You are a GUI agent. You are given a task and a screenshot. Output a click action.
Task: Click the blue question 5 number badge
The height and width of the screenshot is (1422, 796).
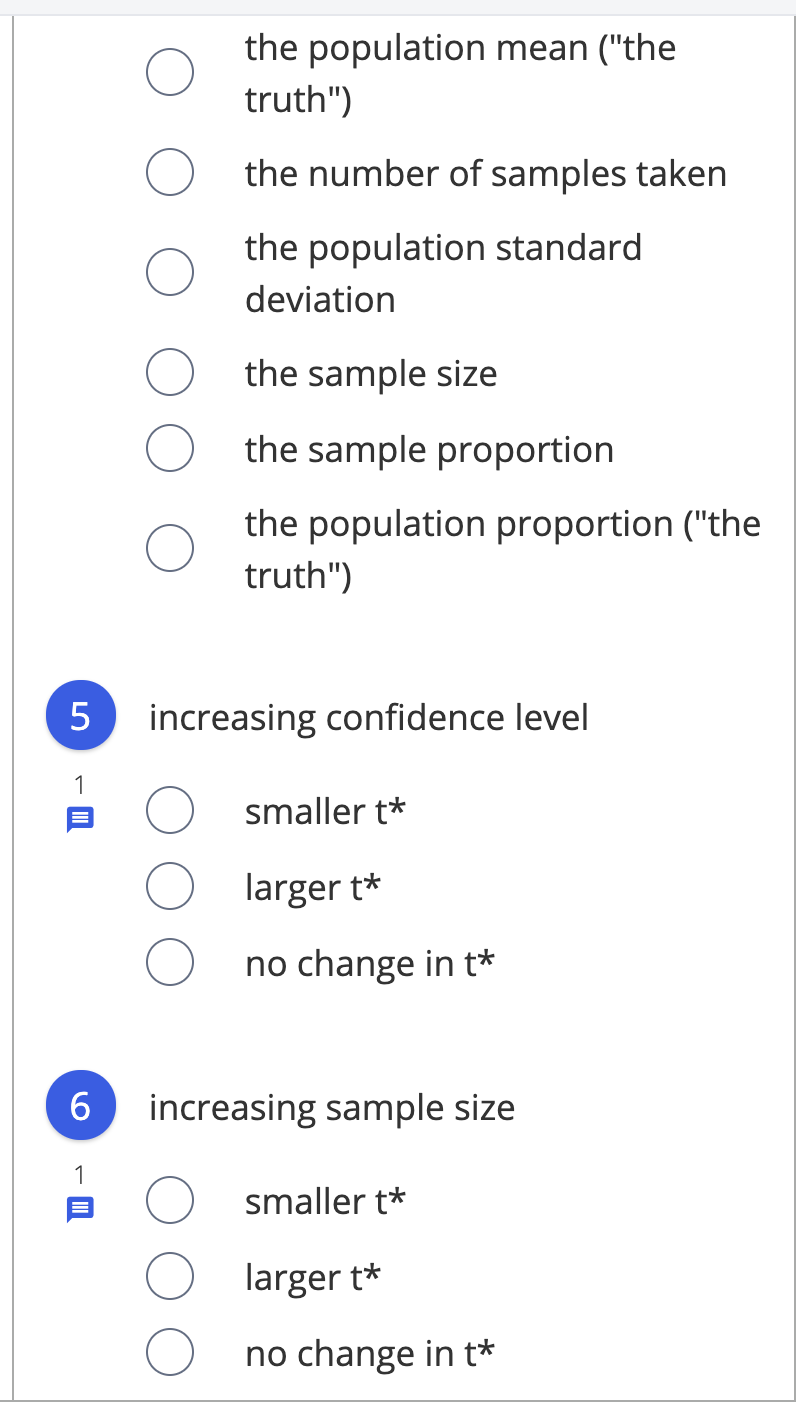[x=81, y=715]
